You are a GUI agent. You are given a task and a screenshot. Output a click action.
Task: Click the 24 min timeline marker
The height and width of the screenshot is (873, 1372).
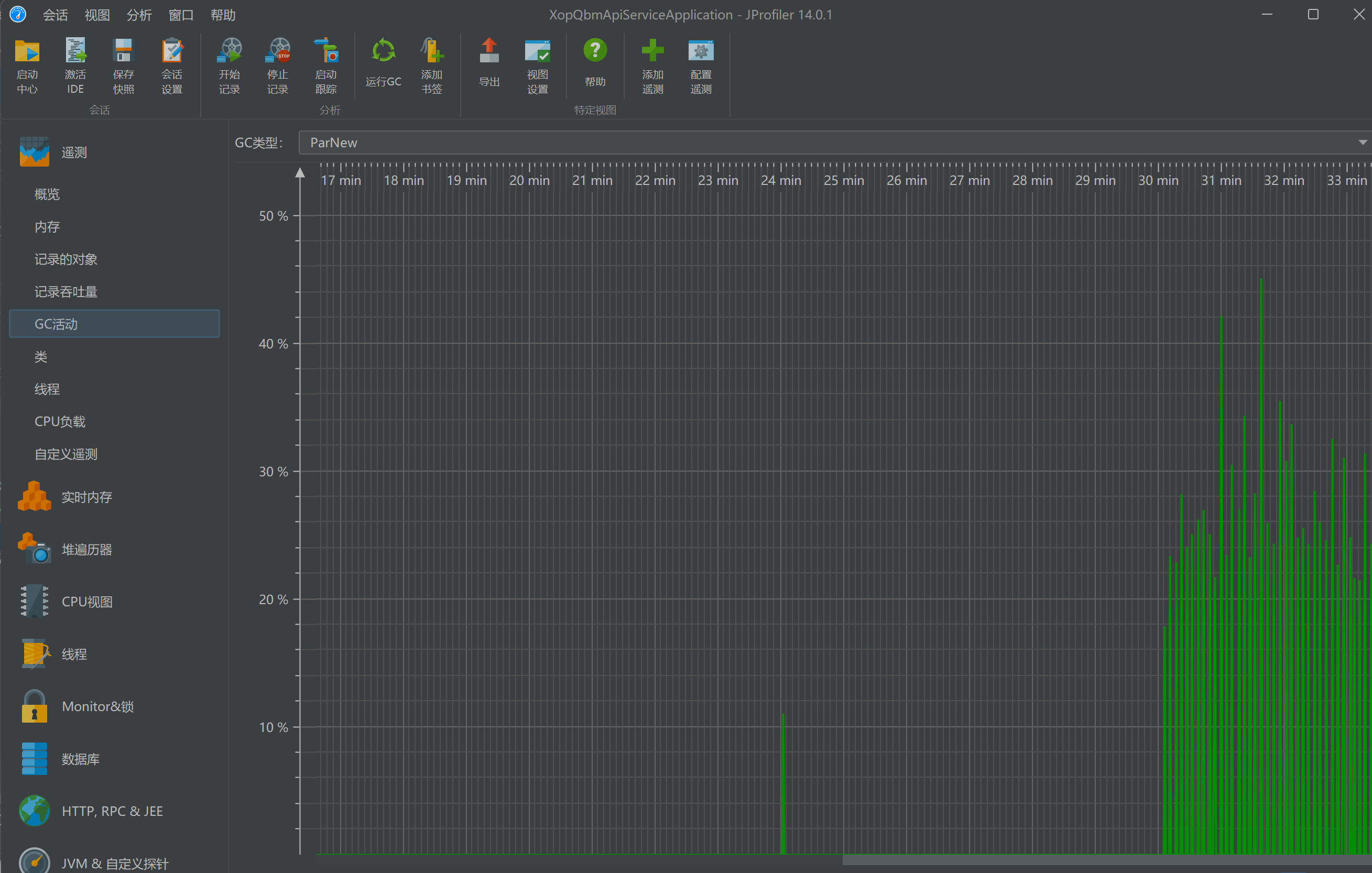780,180
